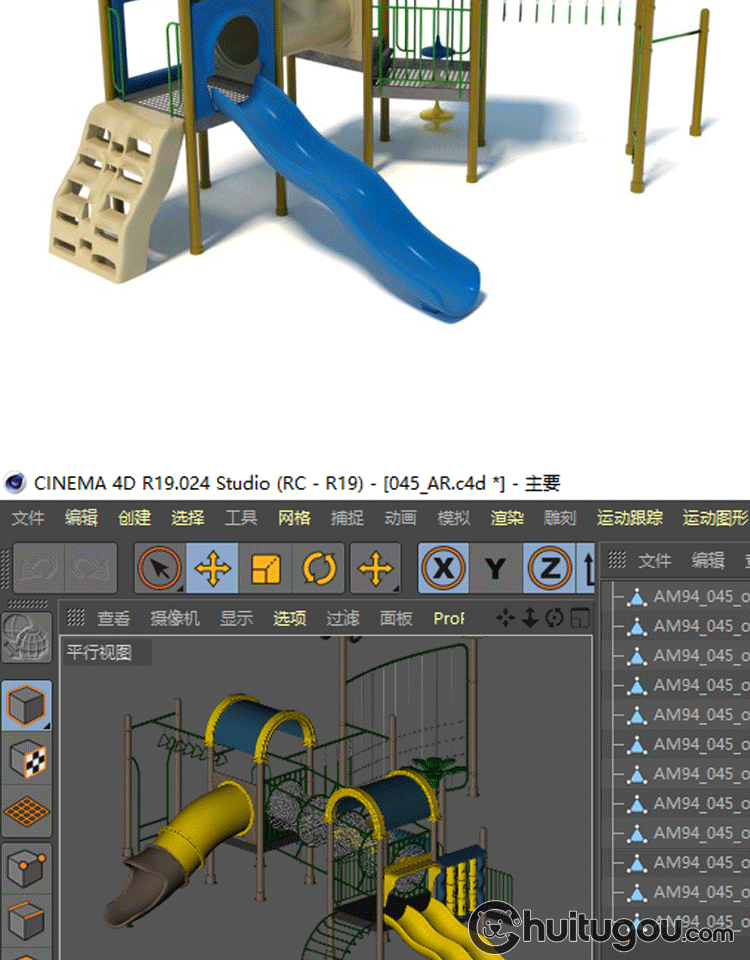Viewport: 750px width, 960px height.
Task: Open the 文件 menu in main menu bar
Action: (x=28, y=518)
